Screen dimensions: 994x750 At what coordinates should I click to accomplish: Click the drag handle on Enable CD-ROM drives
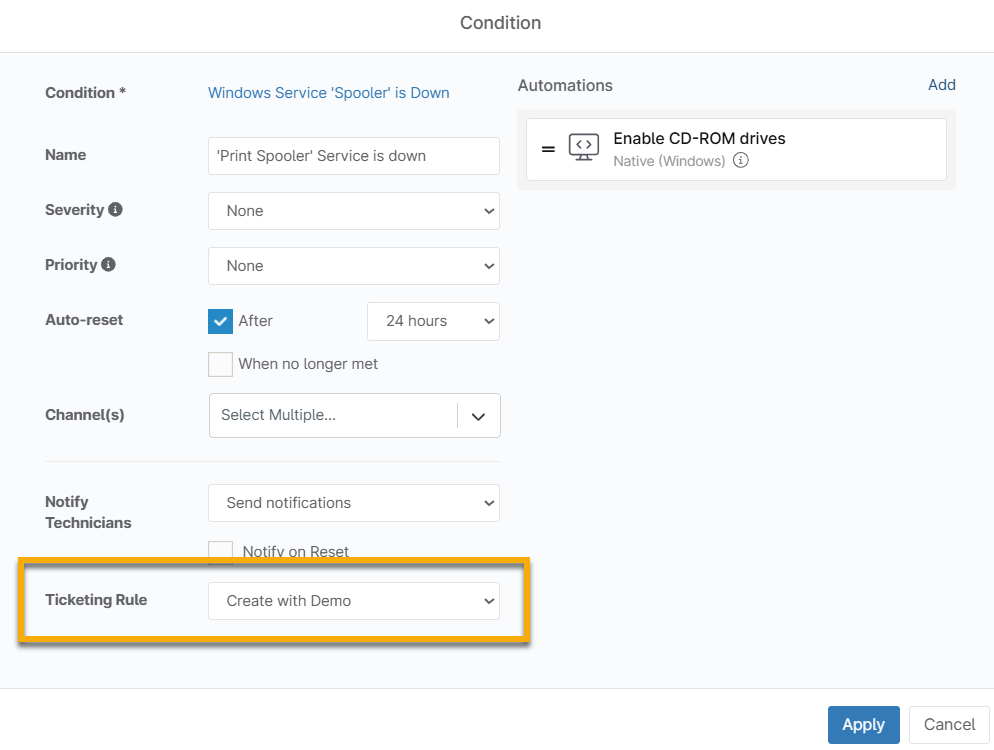pos(548,149)
